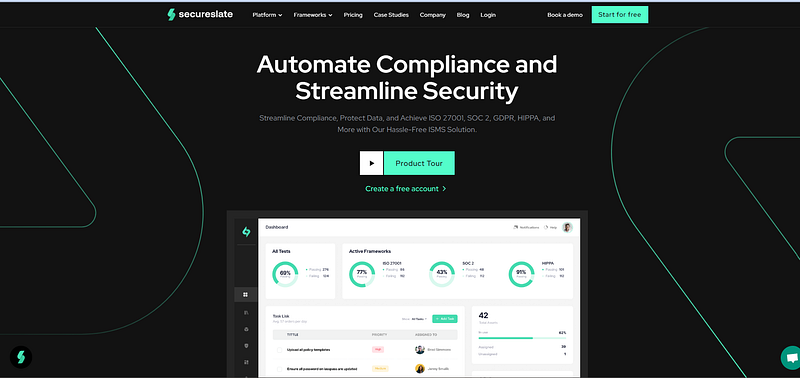Click the Start for free button
This screenshot has height=378, width=800.
(620, 15)
